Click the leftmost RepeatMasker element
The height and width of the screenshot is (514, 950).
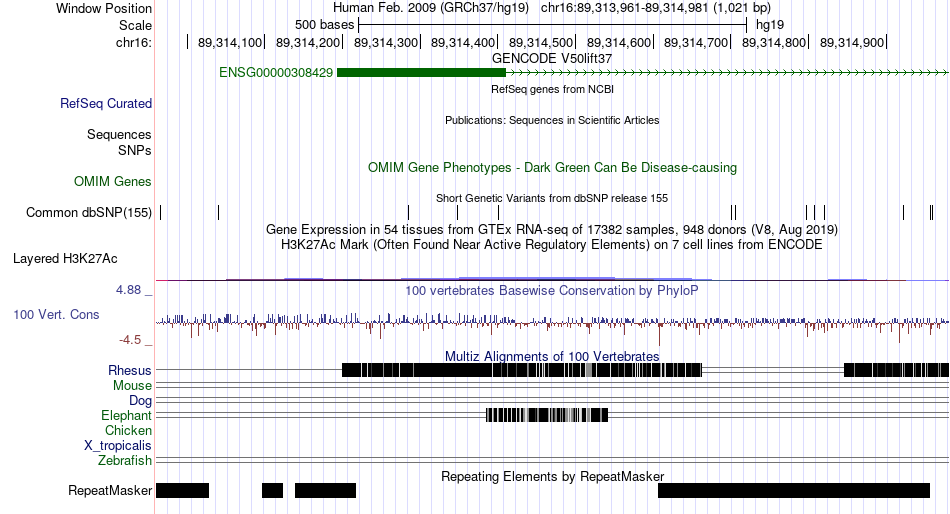point(182,490)
